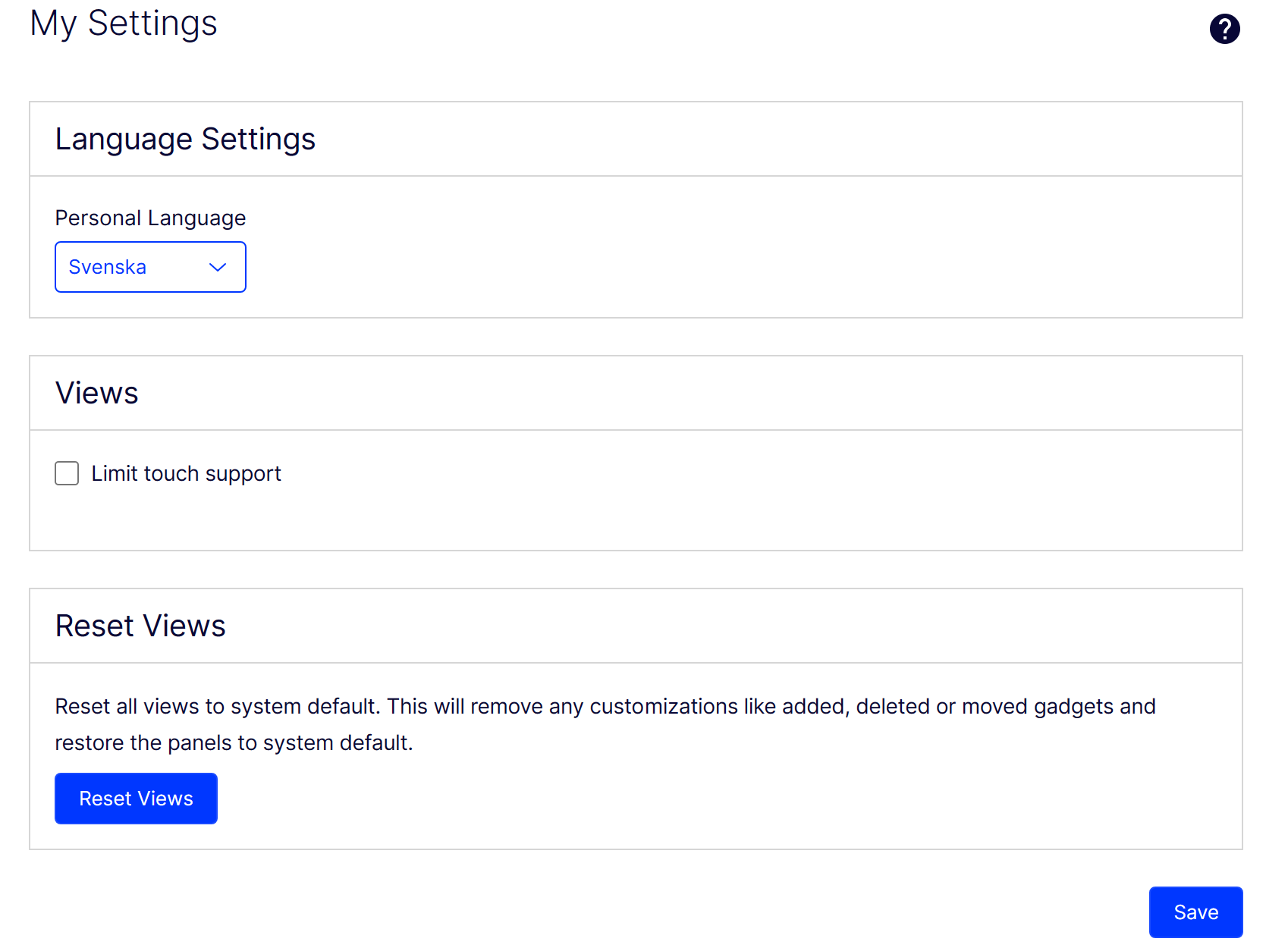Click the Save button
The width and height of the screenshot is (1288, 951).
[1195, 912]
